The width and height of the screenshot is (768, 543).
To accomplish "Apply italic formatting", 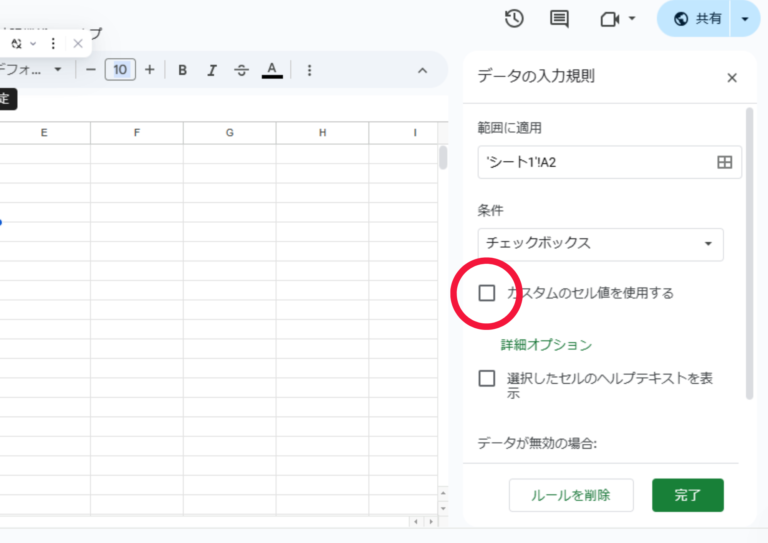I will 212,70.
